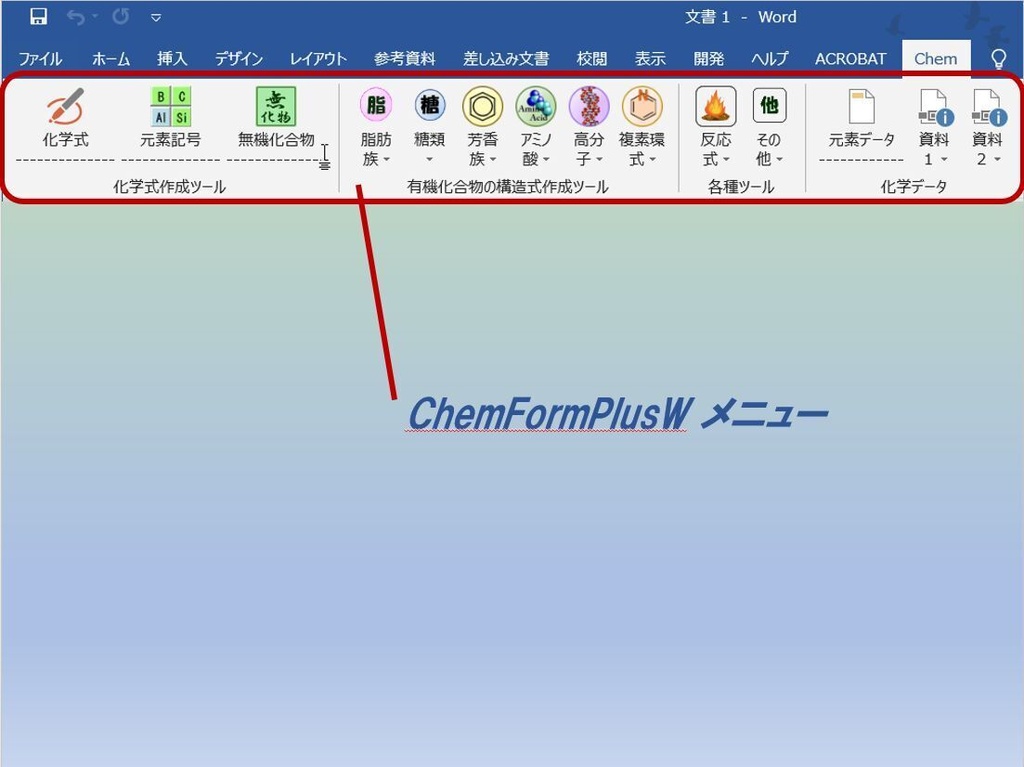The width and height of the screenshot is (1024, 767).
Task: Click the 元素データ document icon
Action: pos(861,106)
